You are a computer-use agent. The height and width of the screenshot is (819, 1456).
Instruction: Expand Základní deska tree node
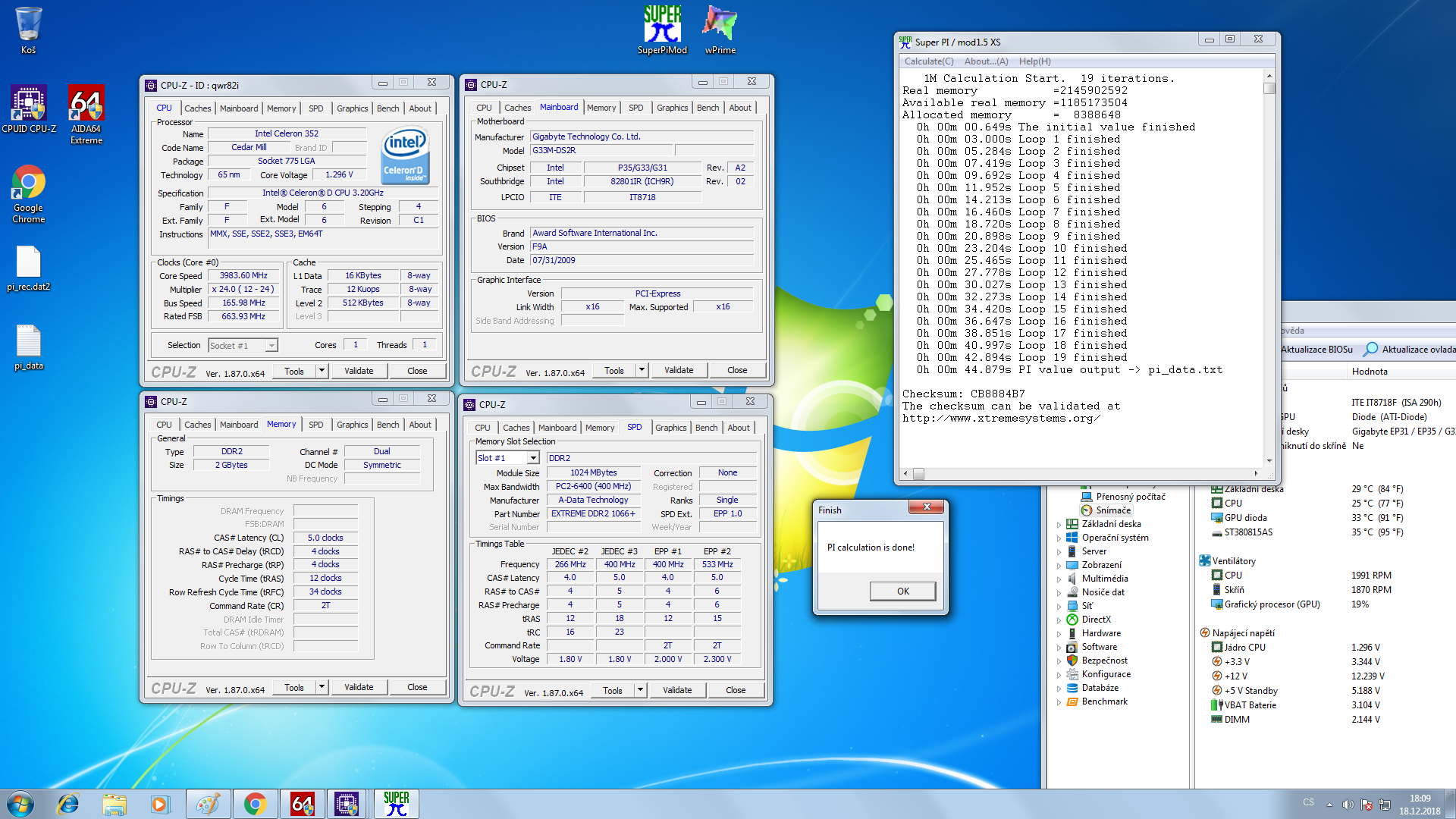pos(1059,524)
